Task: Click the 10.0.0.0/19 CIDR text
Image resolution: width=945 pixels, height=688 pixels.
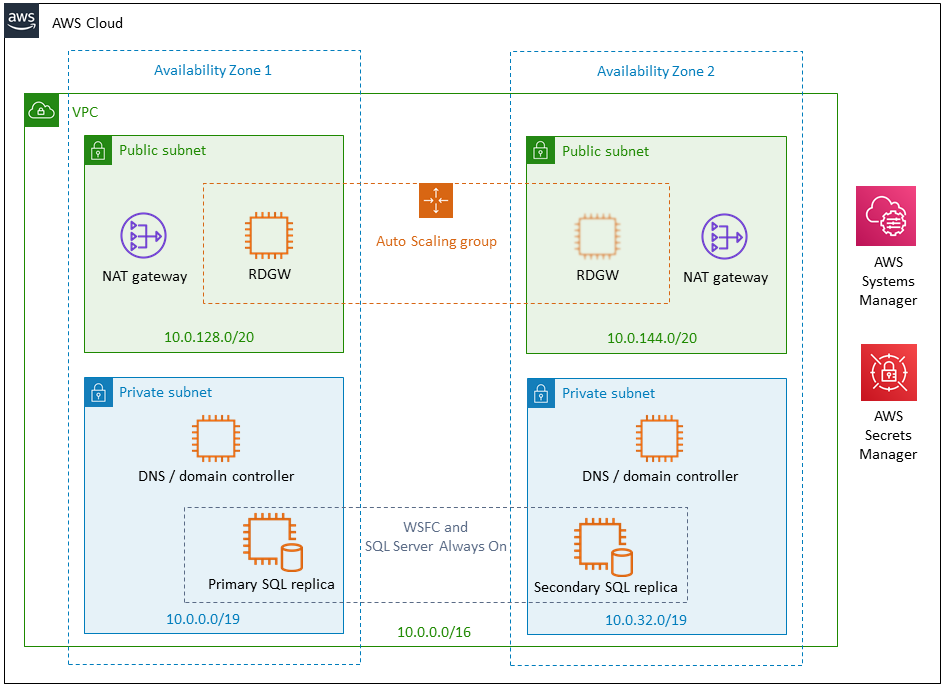Action: pos(203,619)
